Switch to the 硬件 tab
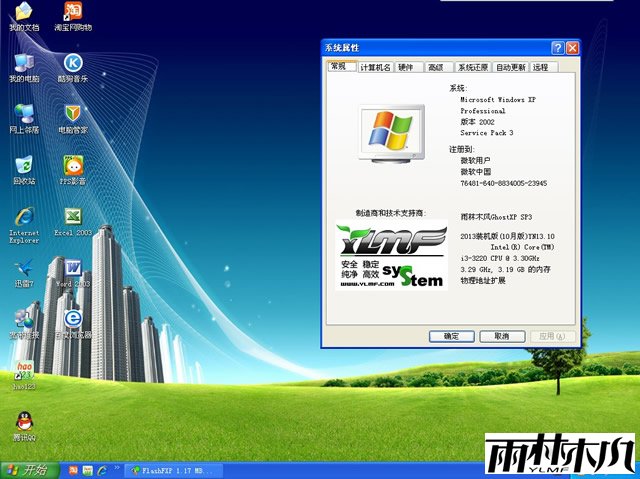This screenshot has height=479, width=640. (x=406, y=67)
